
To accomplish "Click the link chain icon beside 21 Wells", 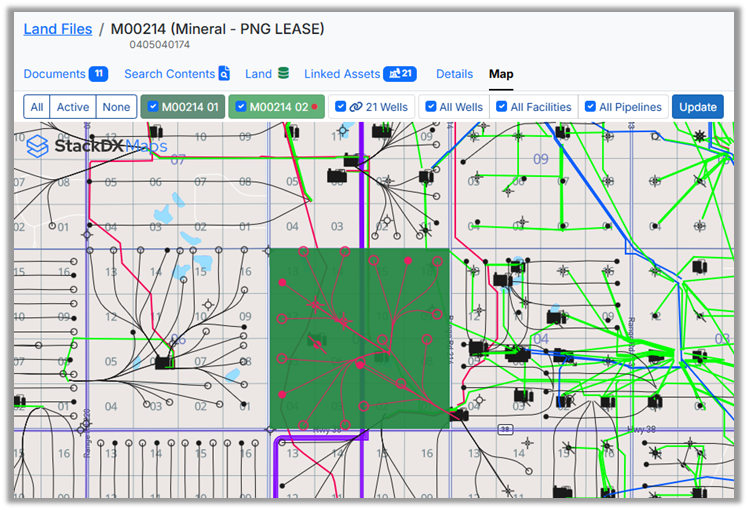I will coord(356,107).
